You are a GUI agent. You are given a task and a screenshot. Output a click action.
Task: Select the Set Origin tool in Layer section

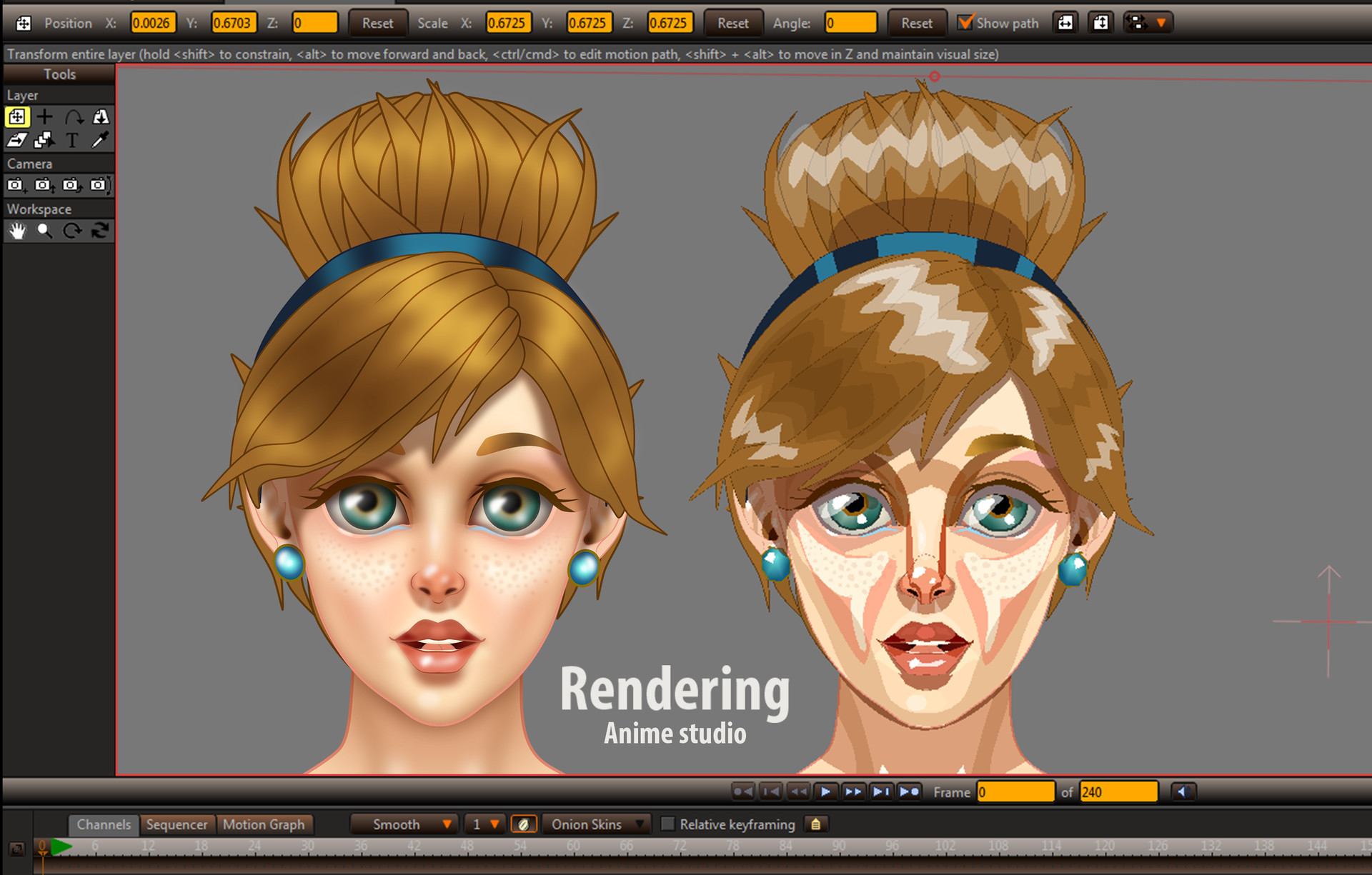tap(44, 117)
